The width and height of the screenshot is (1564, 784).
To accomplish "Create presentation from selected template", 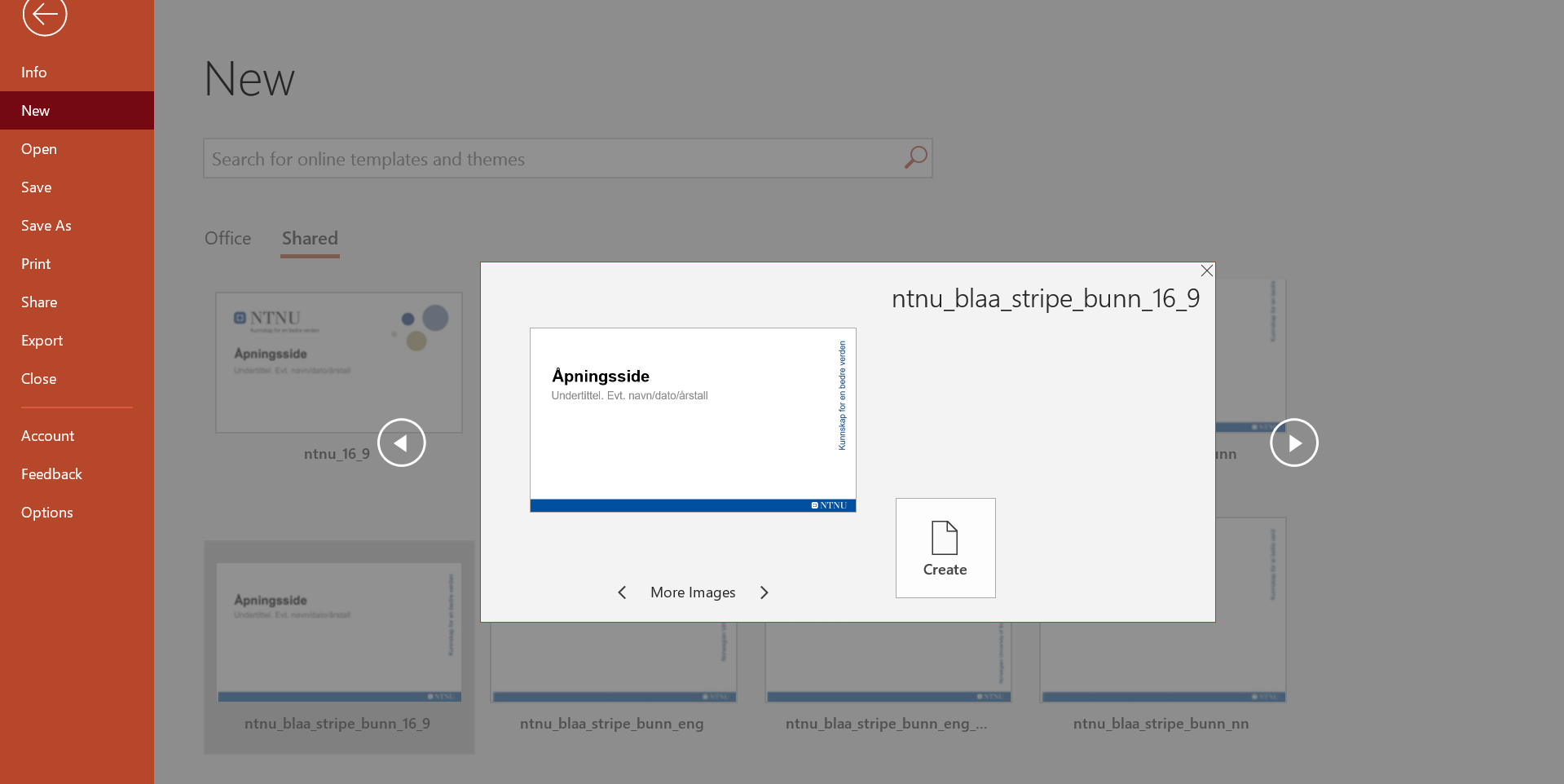I will [x=945, y=548].
